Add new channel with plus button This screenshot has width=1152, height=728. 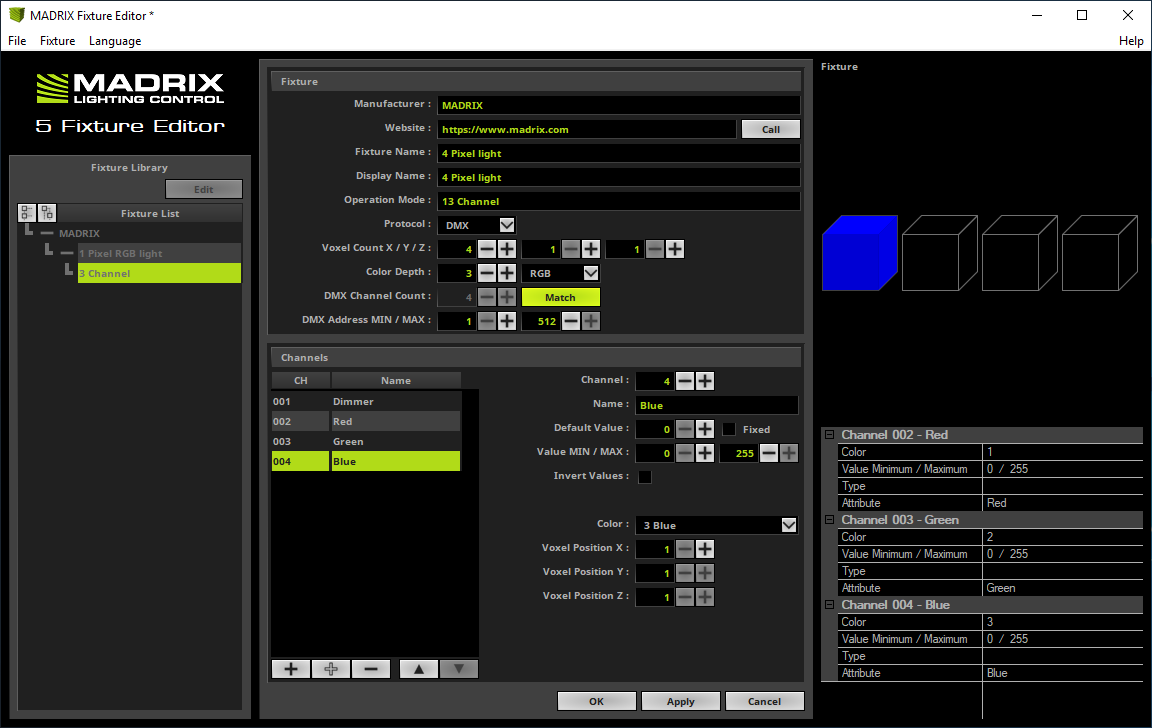coord(291,669)
